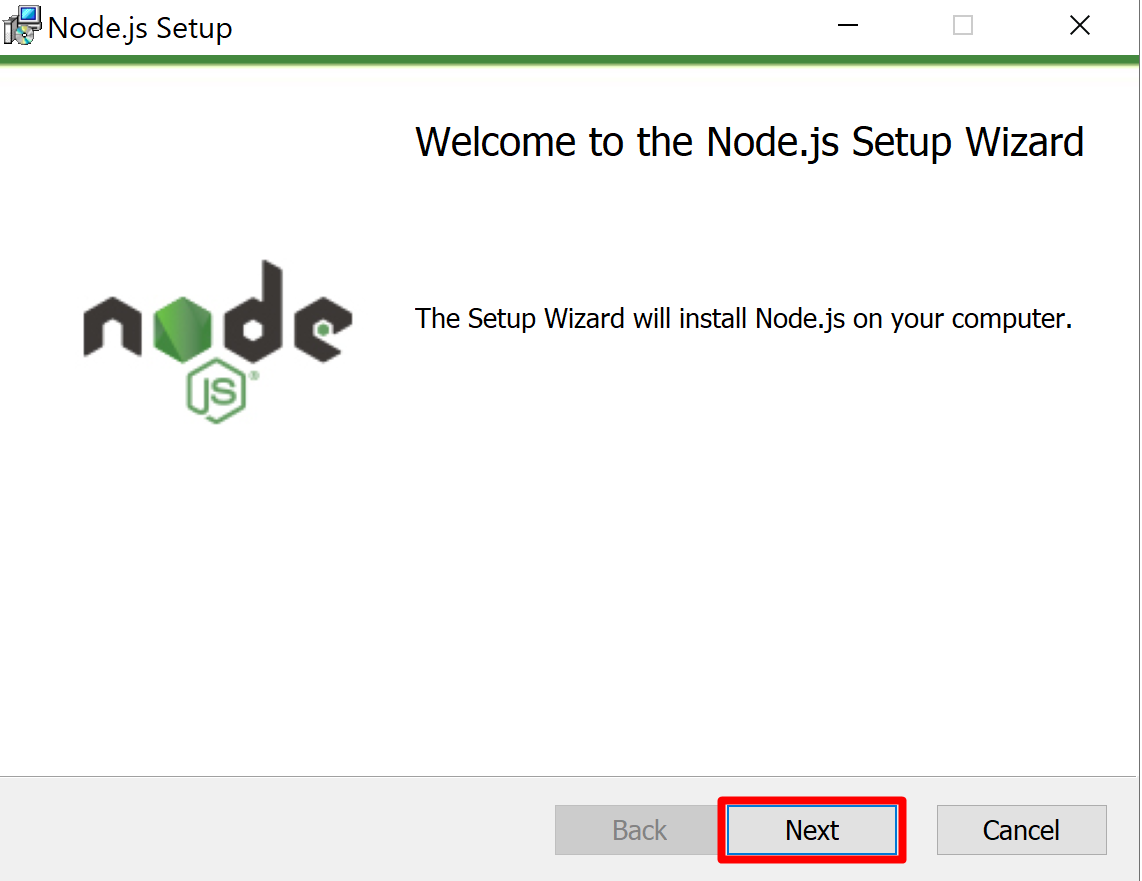Click the disabled maximize button
The image size is (1142, 881).
click(x=963, y=26)
